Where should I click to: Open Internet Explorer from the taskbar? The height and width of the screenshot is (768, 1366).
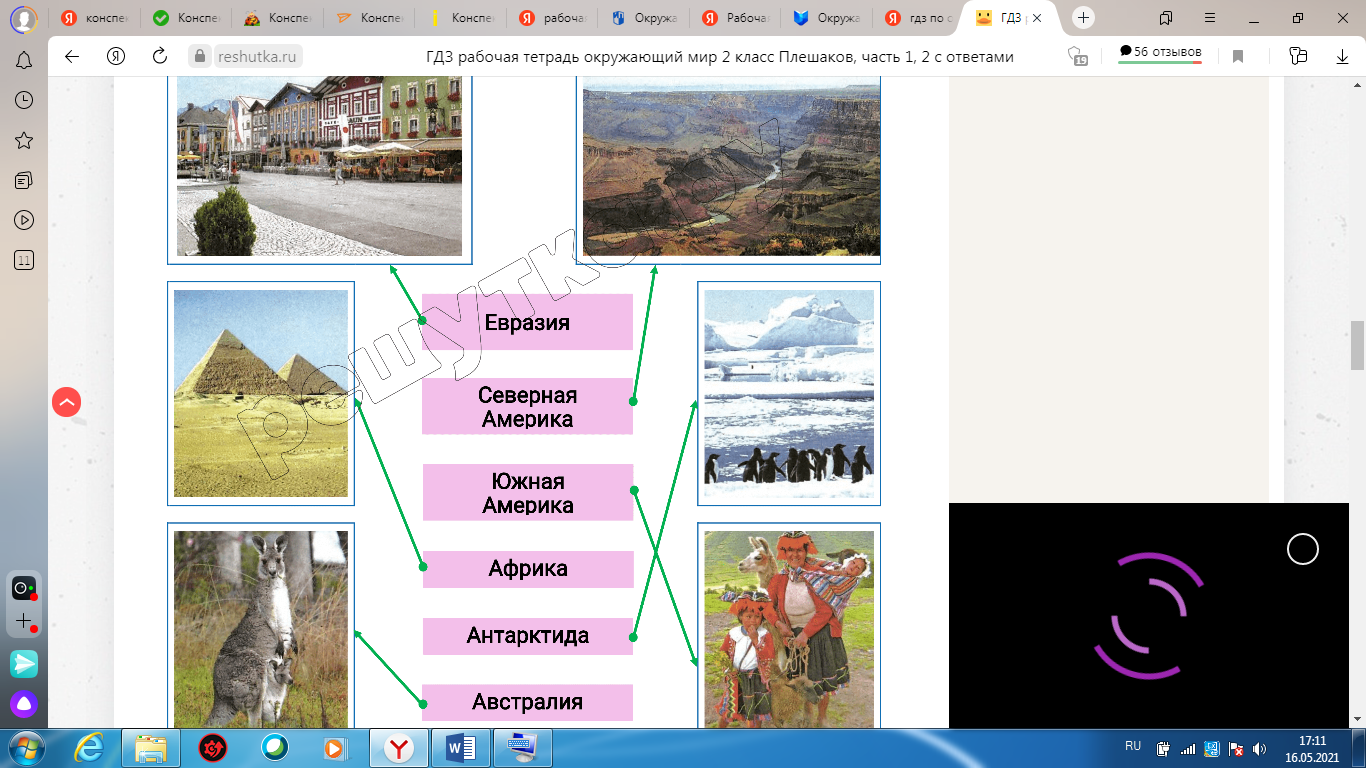click(90, 748)
